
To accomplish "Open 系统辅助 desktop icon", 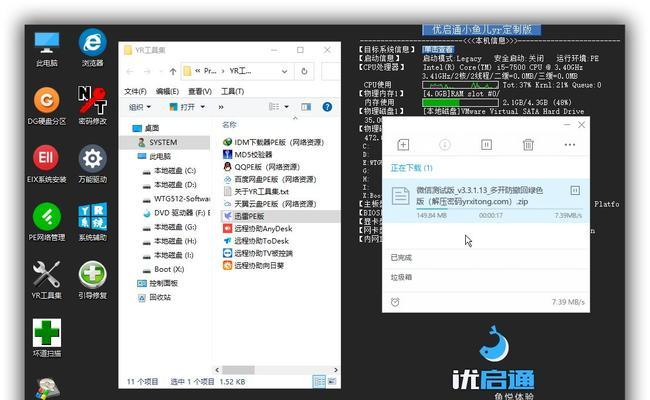I will pos(92,222).
